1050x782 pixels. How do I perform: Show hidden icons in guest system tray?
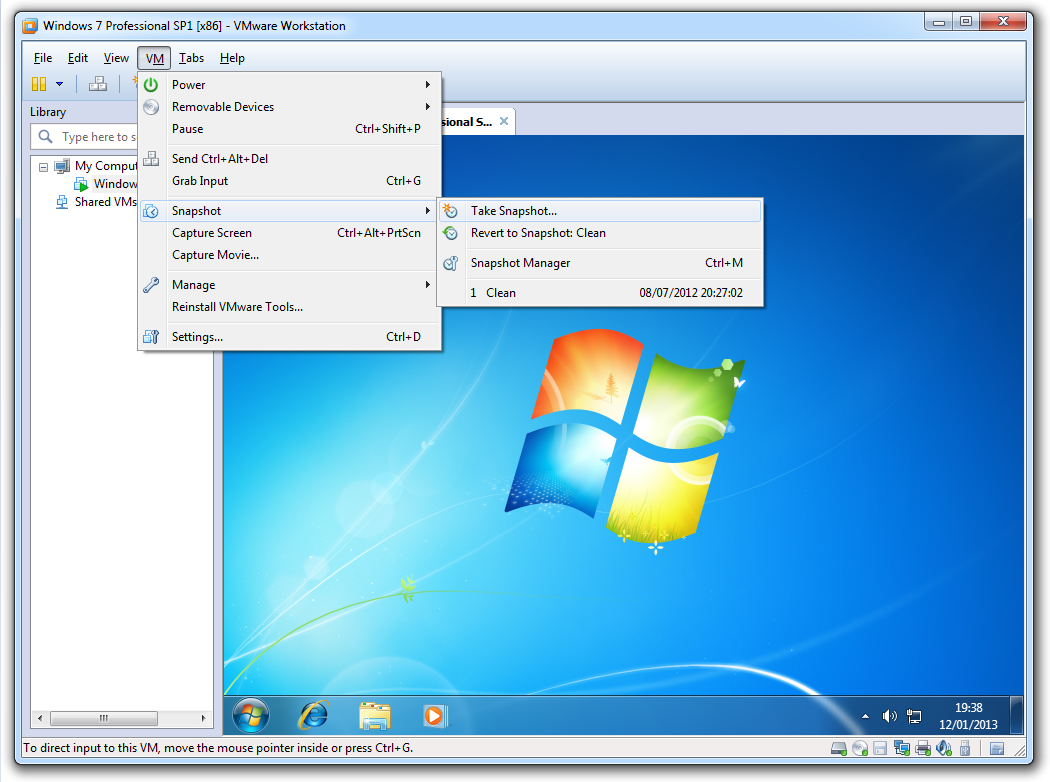(865, 716)
